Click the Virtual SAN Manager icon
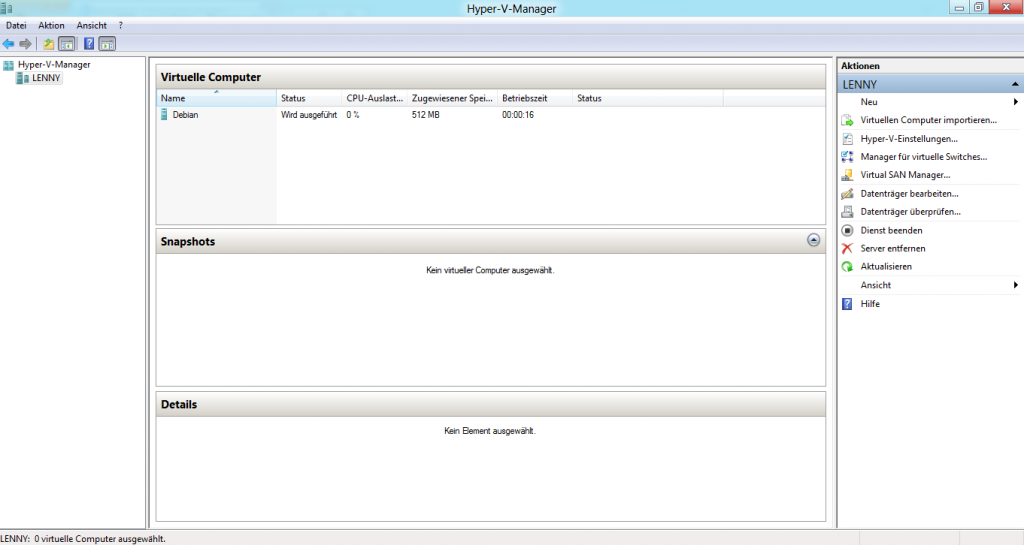Viewport: 1024px width, 545px height. pos(847,175)
